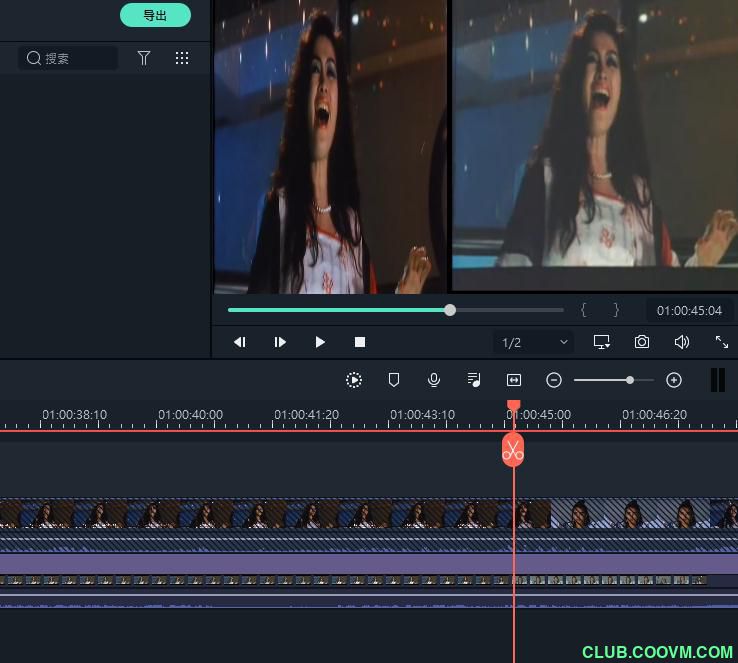Select the lower small-thumbnail video track clip
Image resolution: width=738 pixels, height=663 pixels.
tap(353, 580)
